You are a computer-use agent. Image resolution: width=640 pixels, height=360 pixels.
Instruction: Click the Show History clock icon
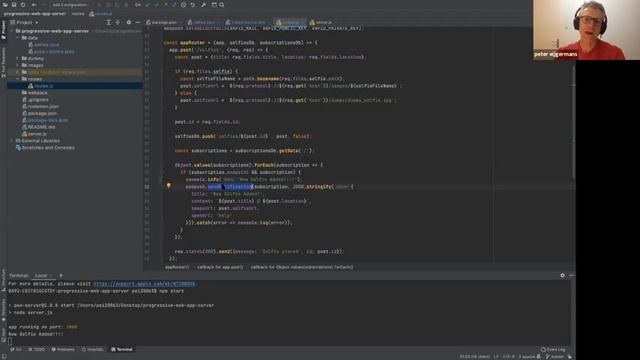click(183, 5)
